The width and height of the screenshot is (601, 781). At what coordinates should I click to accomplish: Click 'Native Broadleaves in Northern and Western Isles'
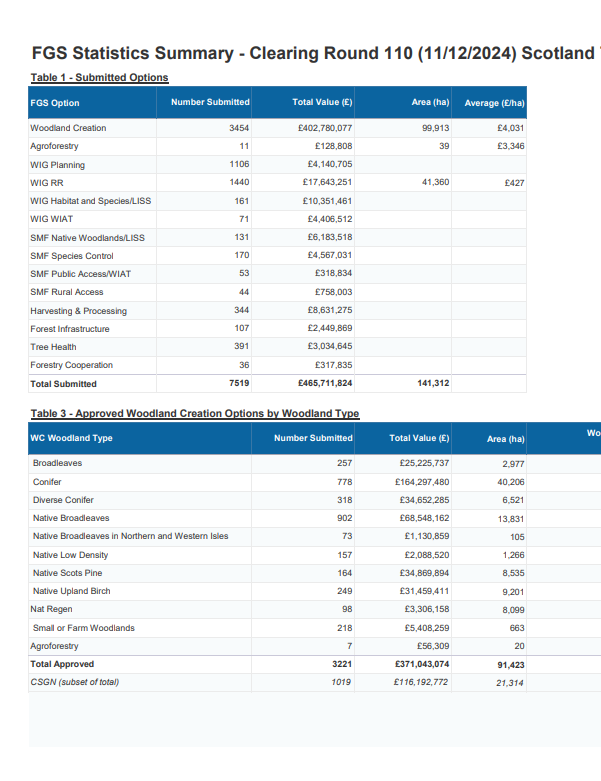click(x=130, y=536)
